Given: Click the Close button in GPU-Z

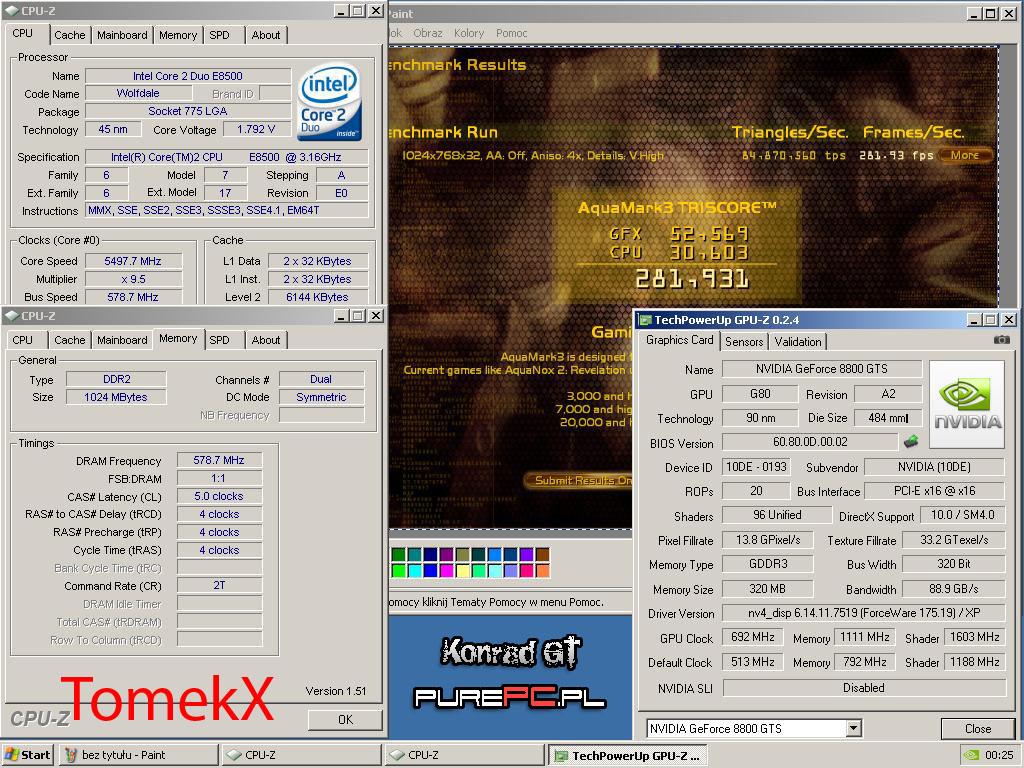Looking at the screenshot, I should tap(978, 728).
